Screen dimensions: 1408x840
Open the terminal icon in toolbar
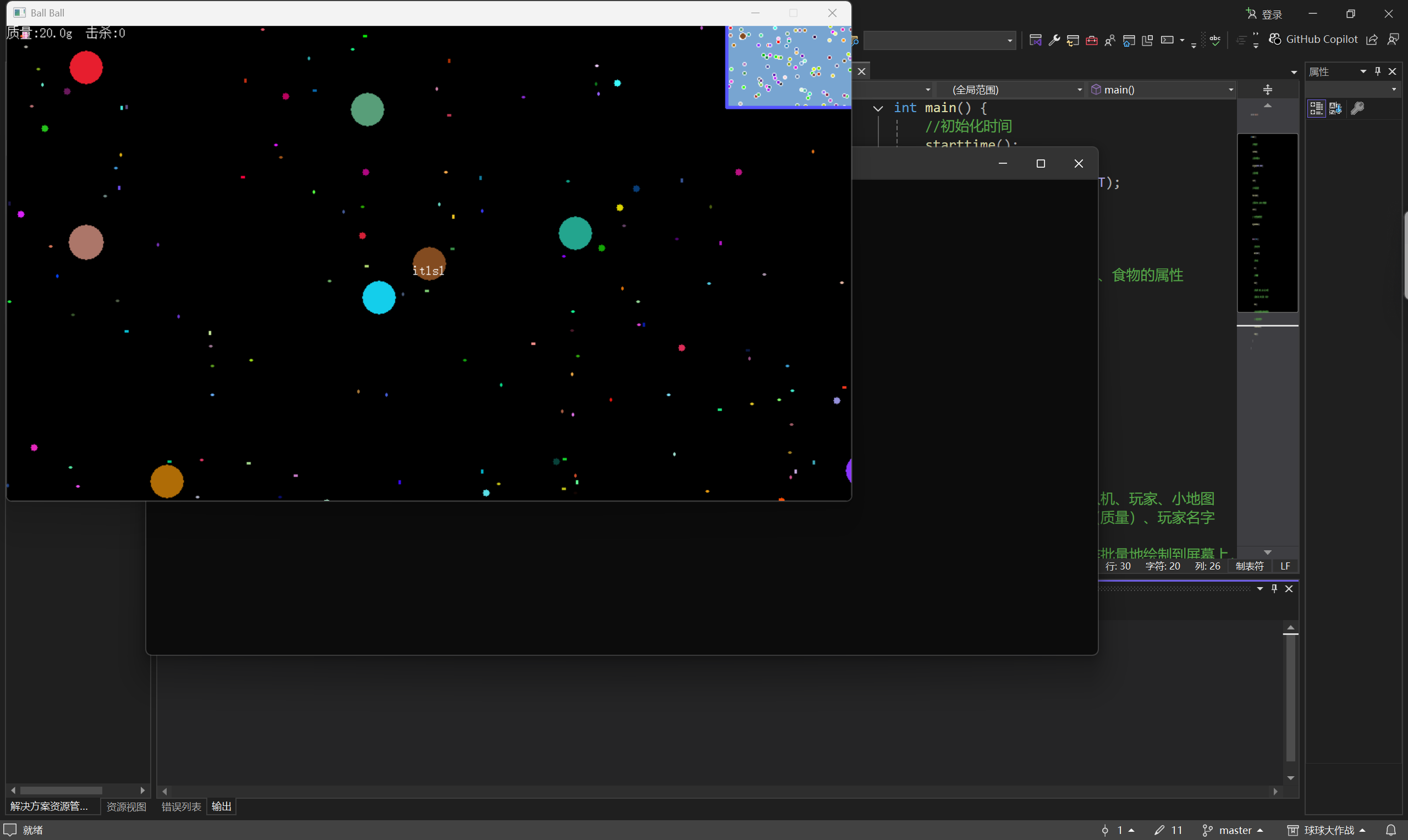1167,40
